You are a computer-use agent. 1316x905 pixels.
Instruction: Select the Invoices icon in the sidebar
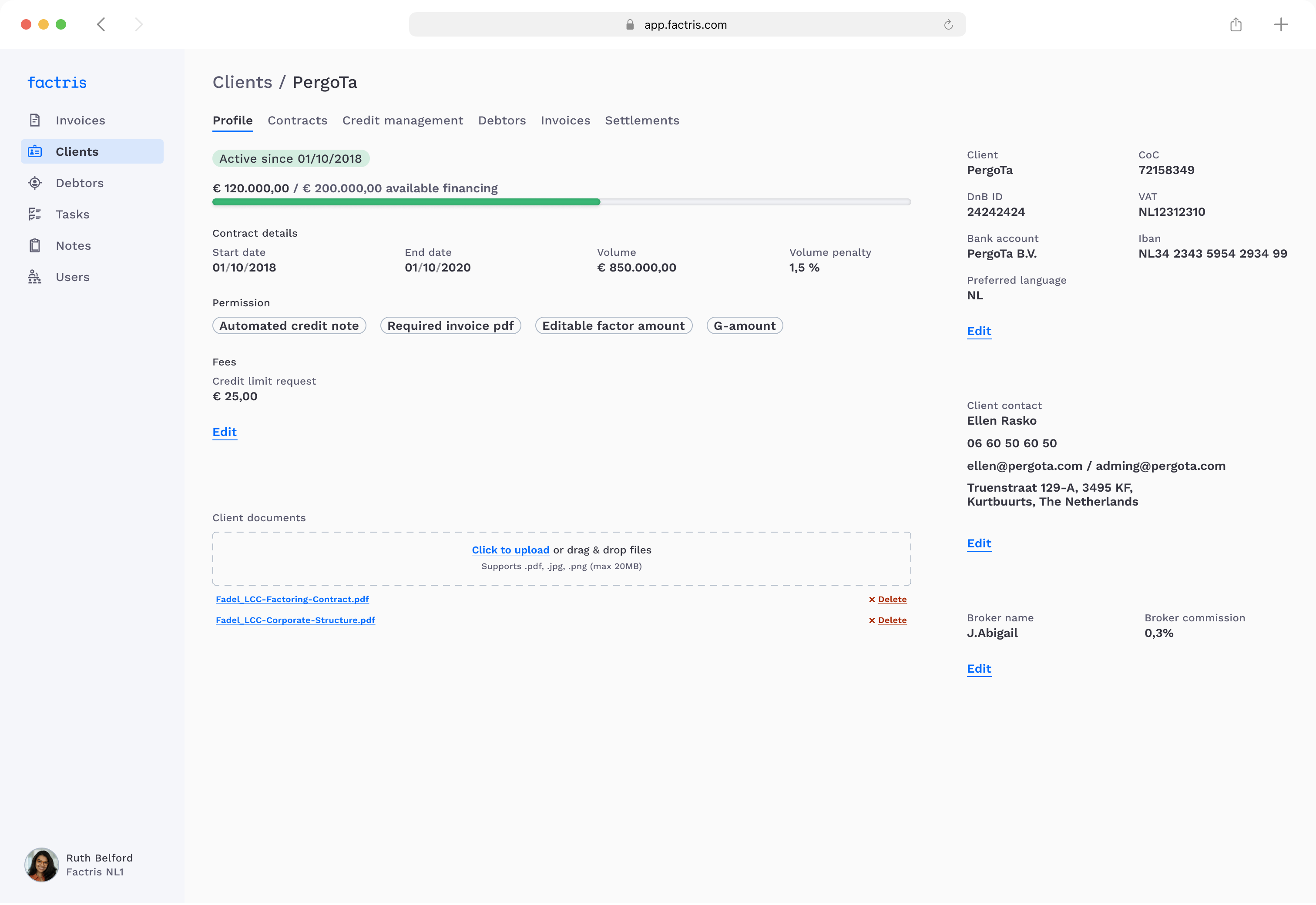(x=35, y=120)
